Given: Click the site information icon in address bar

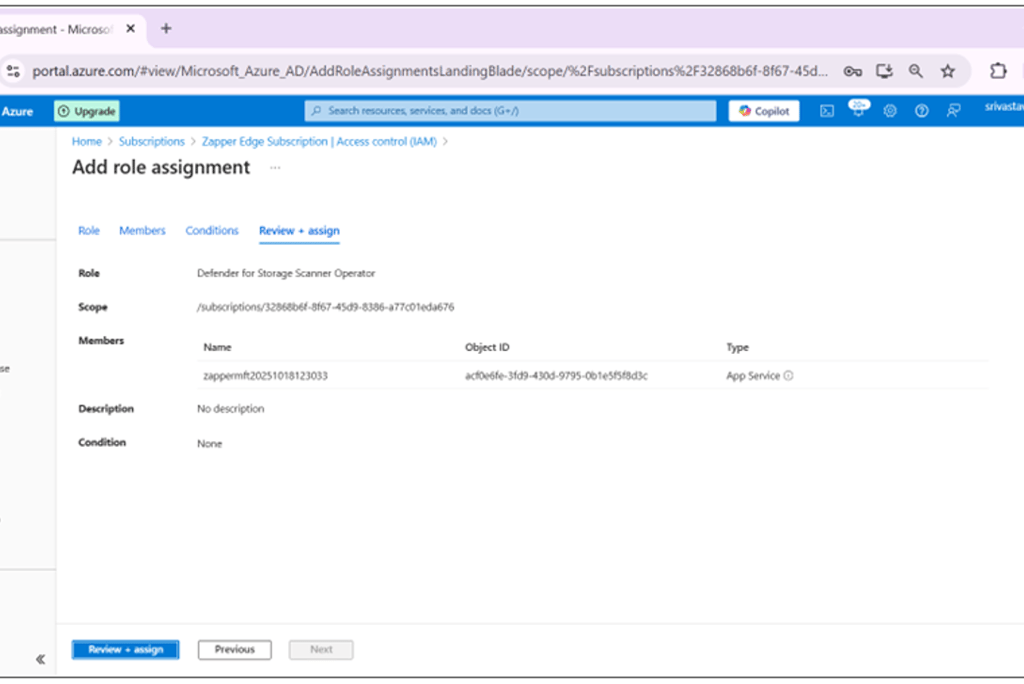Looking at the screenshot, I should [x=13, y=71].
